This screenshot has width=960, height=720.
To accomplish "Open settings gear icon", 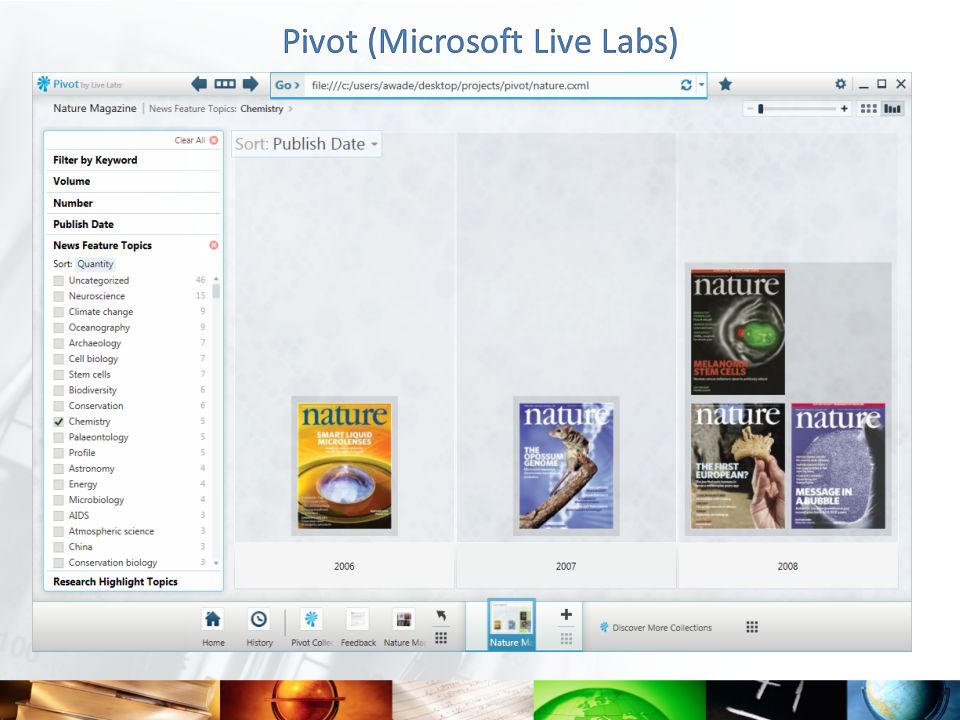I will click(x=841, y=84).
